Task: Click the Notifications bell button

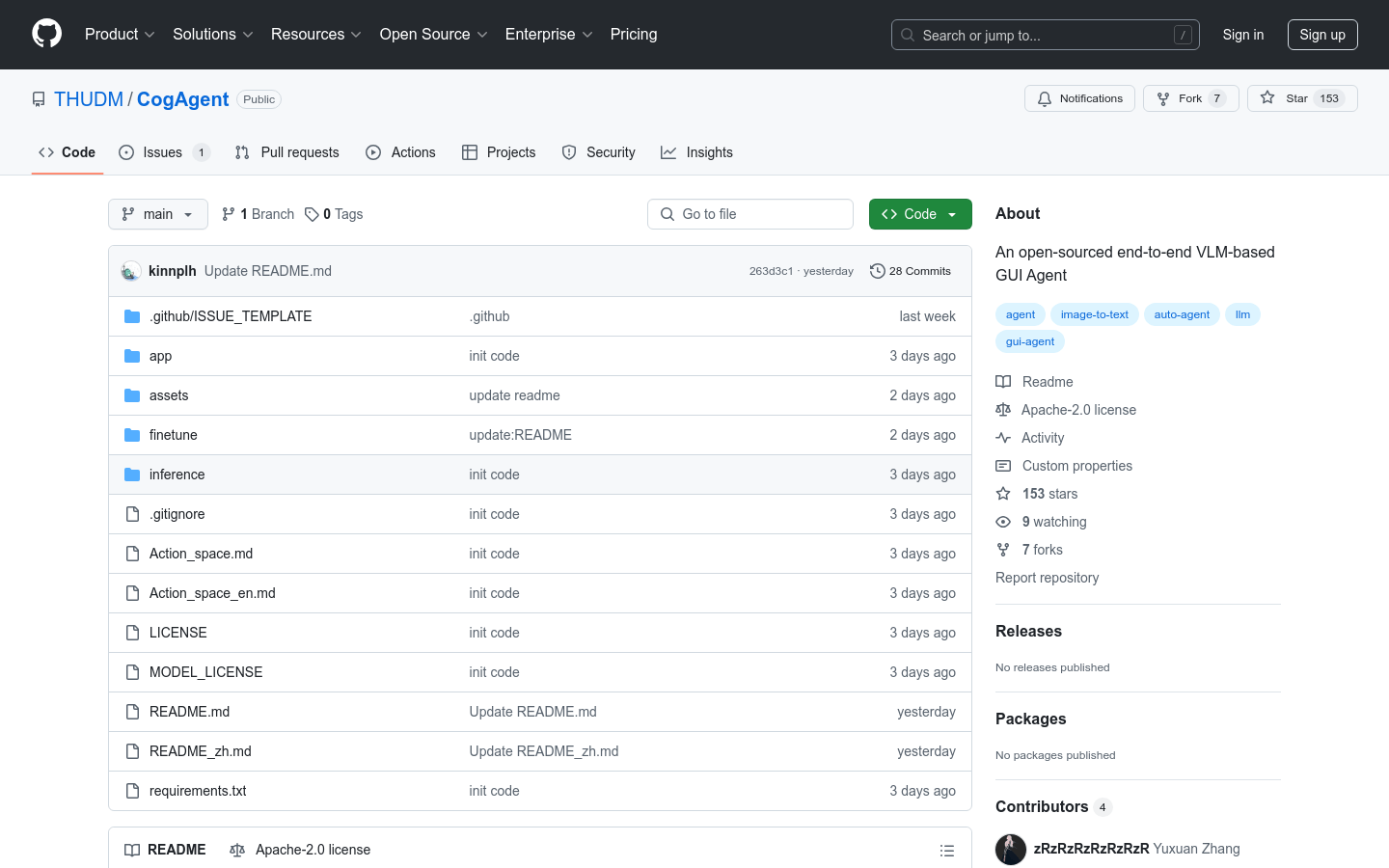Action: [1079, 98]
